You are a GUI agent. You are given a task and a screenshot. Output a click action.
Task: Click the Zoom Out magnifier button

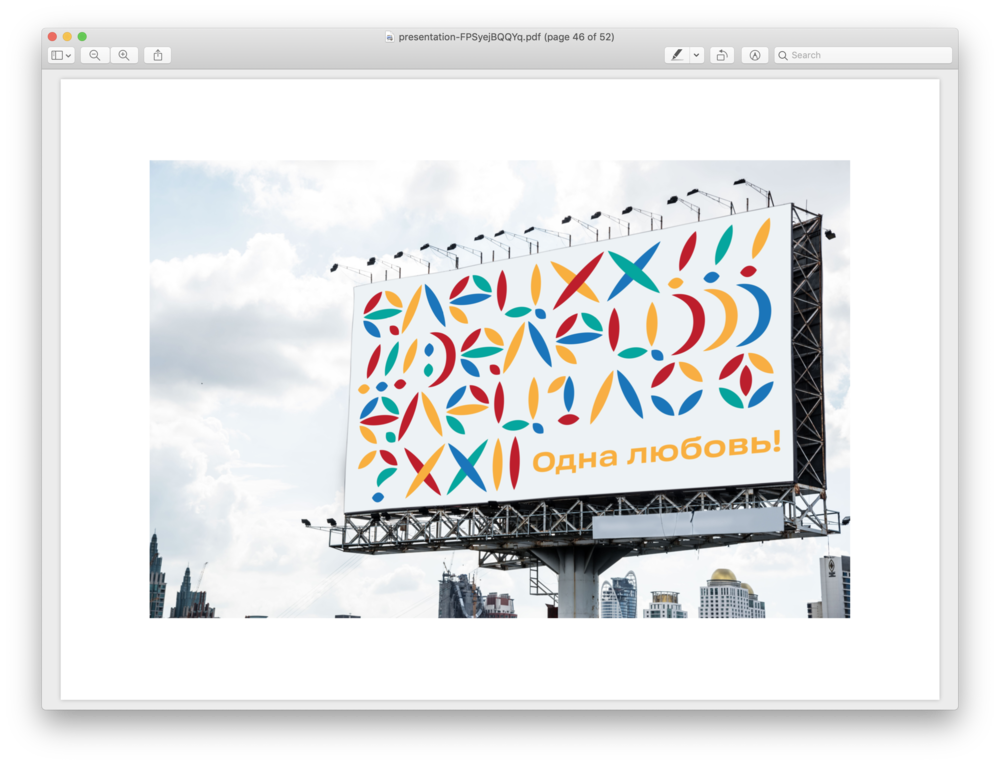coord(94,55)
